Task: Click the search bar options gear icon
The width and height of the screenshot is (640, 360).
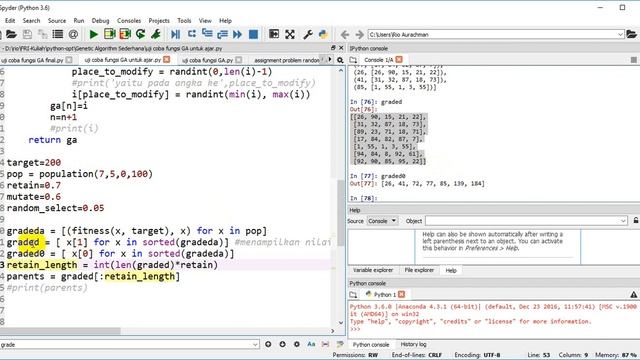Action: pyautogui.click(x=297, y=344)
